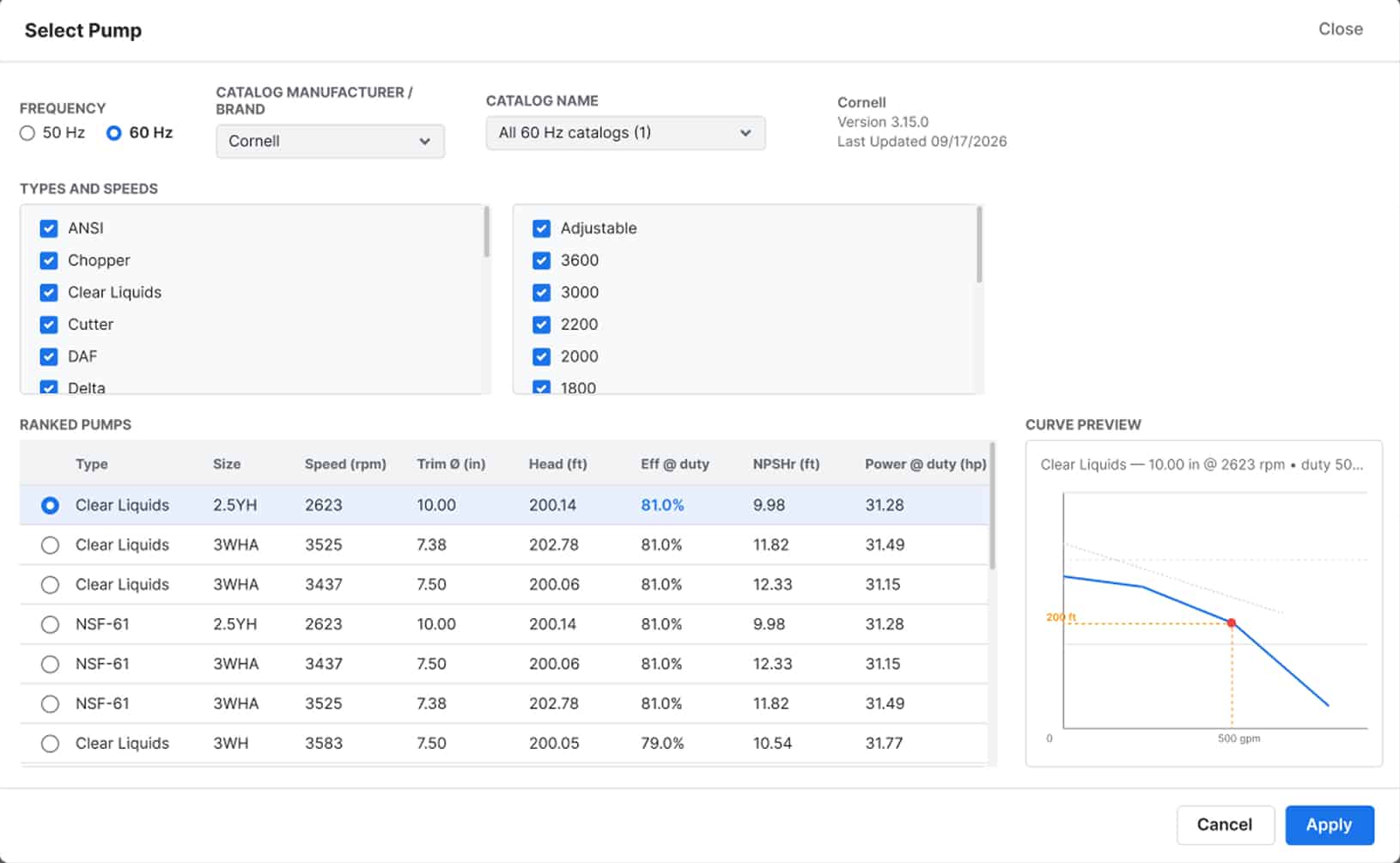1400x863 pixels.
Task: Click the red duty point on curve
Action: click(1232, 623)
